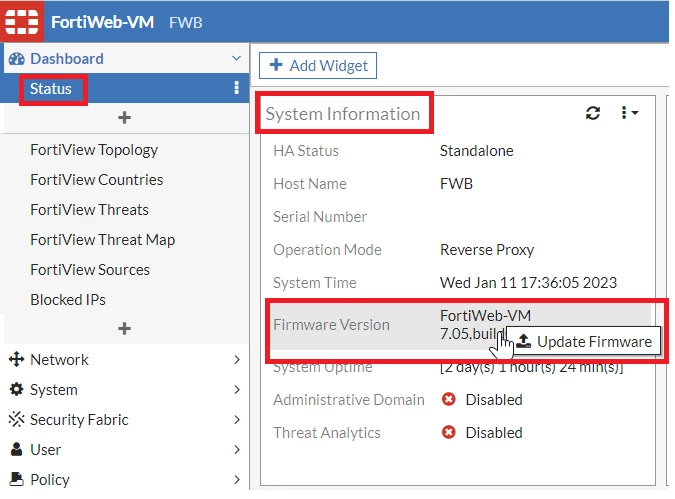Open System Information widget options dropdown
Viewport: 675px width, 499px height.
pos(629,113)
